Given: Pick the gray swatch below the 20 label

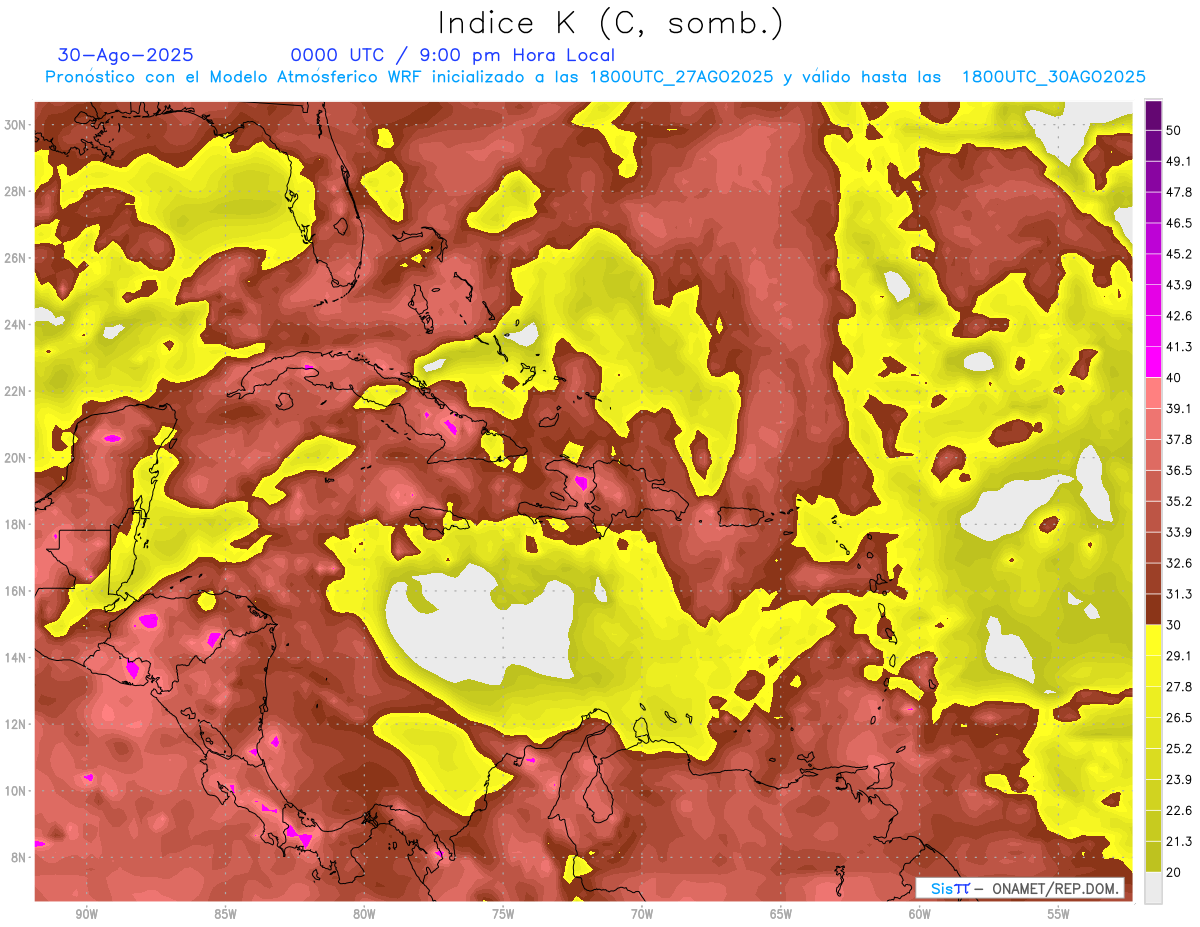Looking at the screenshot, I should click(1153, 888).
